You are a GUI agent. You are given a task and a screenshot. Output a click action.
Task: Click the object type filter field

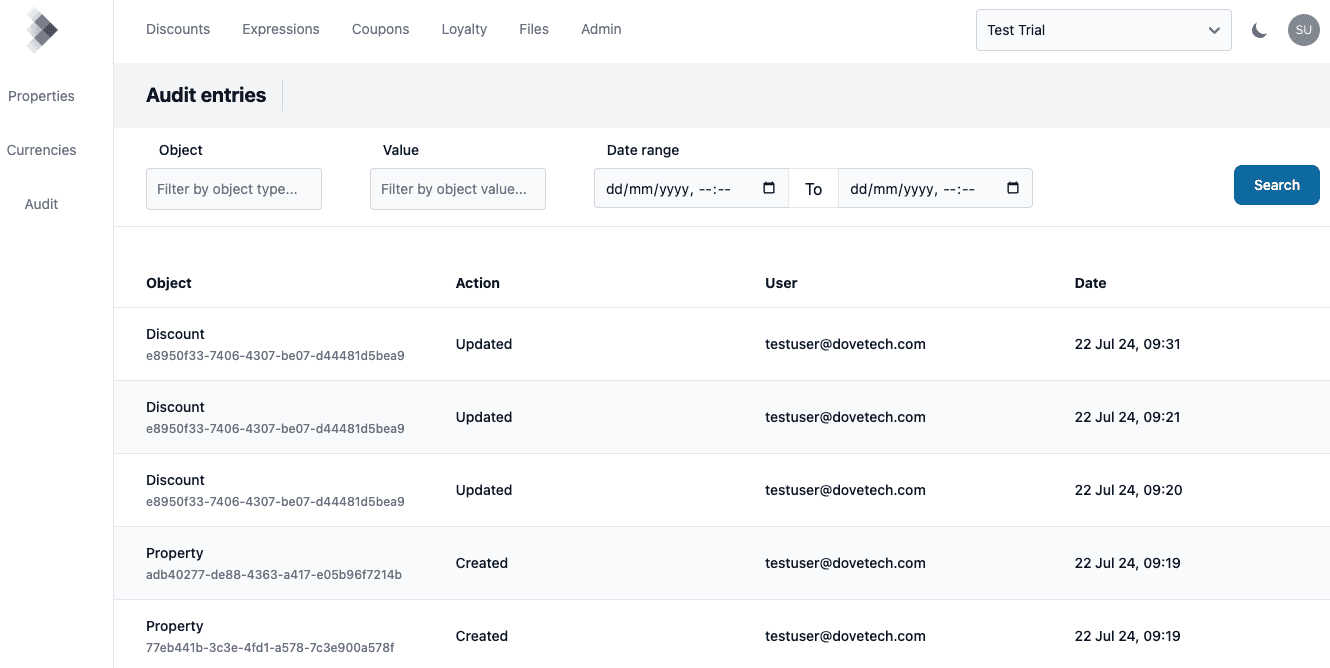[x=233, y=188]
